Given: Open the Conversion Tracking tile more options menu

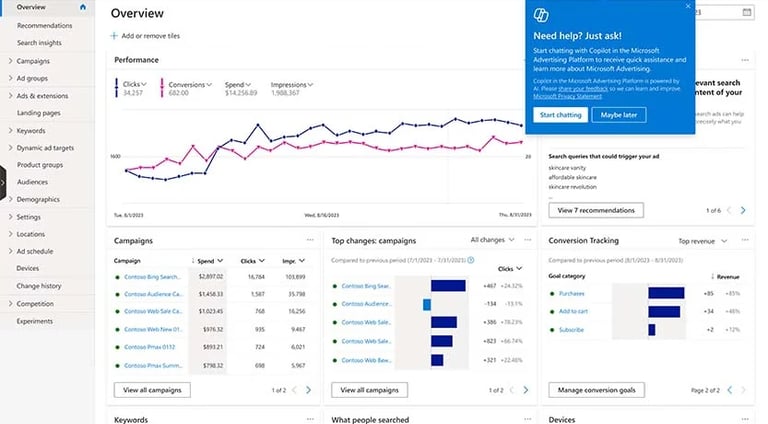Looking at the screenshot, I should pyautogui.click(x=745, y=240).
